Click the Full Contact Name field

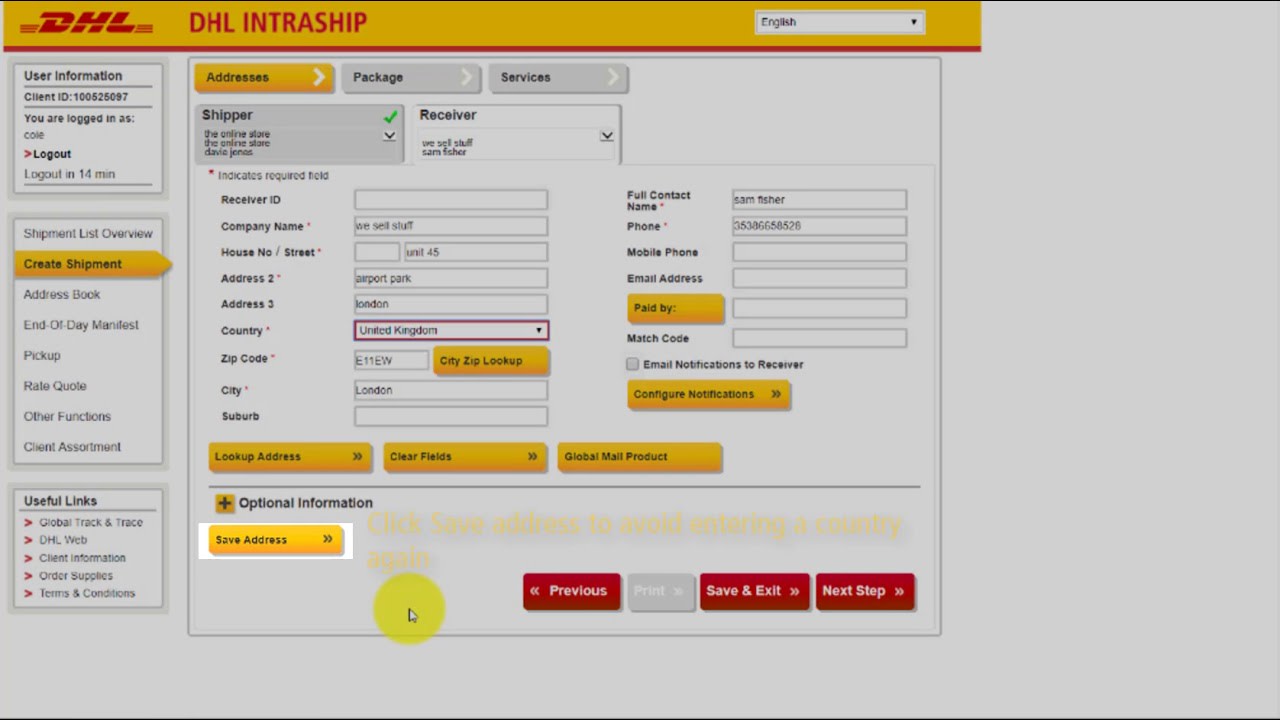coord(820,200)
